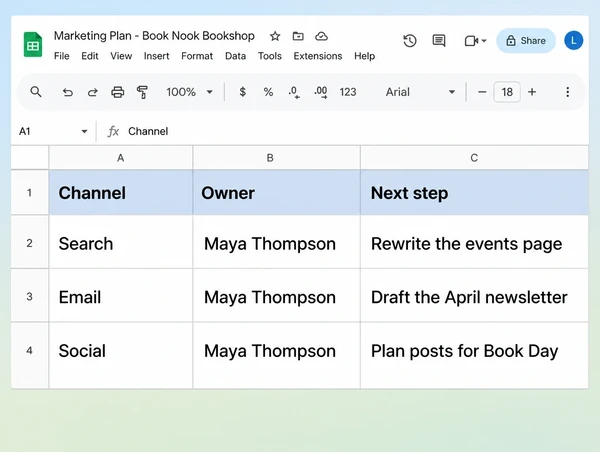Viewport: 600px width, 452px height.
Task: Click the Share button
Action: tap(526, 41)
